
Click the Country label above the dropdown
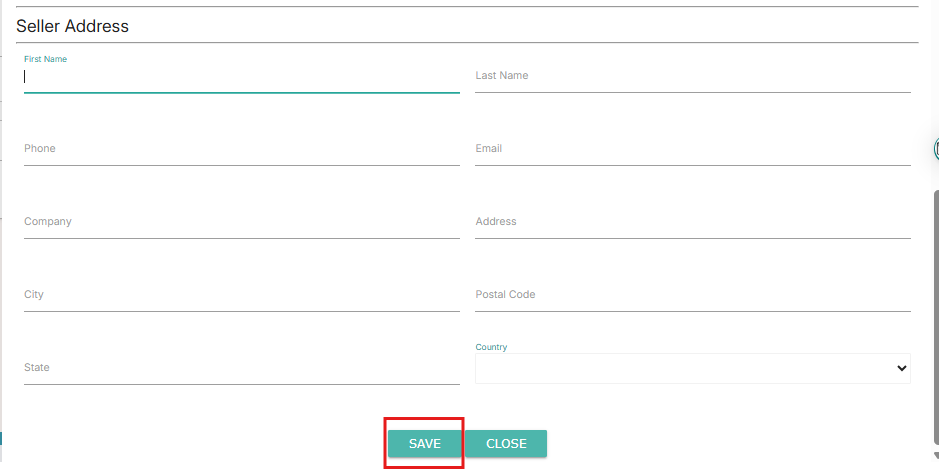(x=491, y=347)
